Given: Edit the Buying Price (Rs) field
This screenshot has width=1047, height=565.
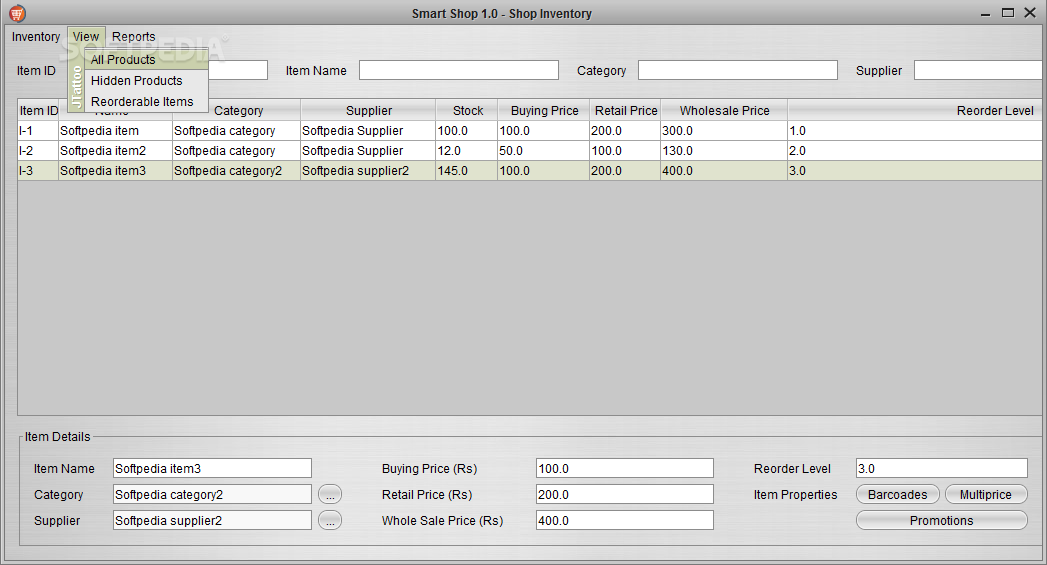Looking at the screenshot, I should (625, 468).
